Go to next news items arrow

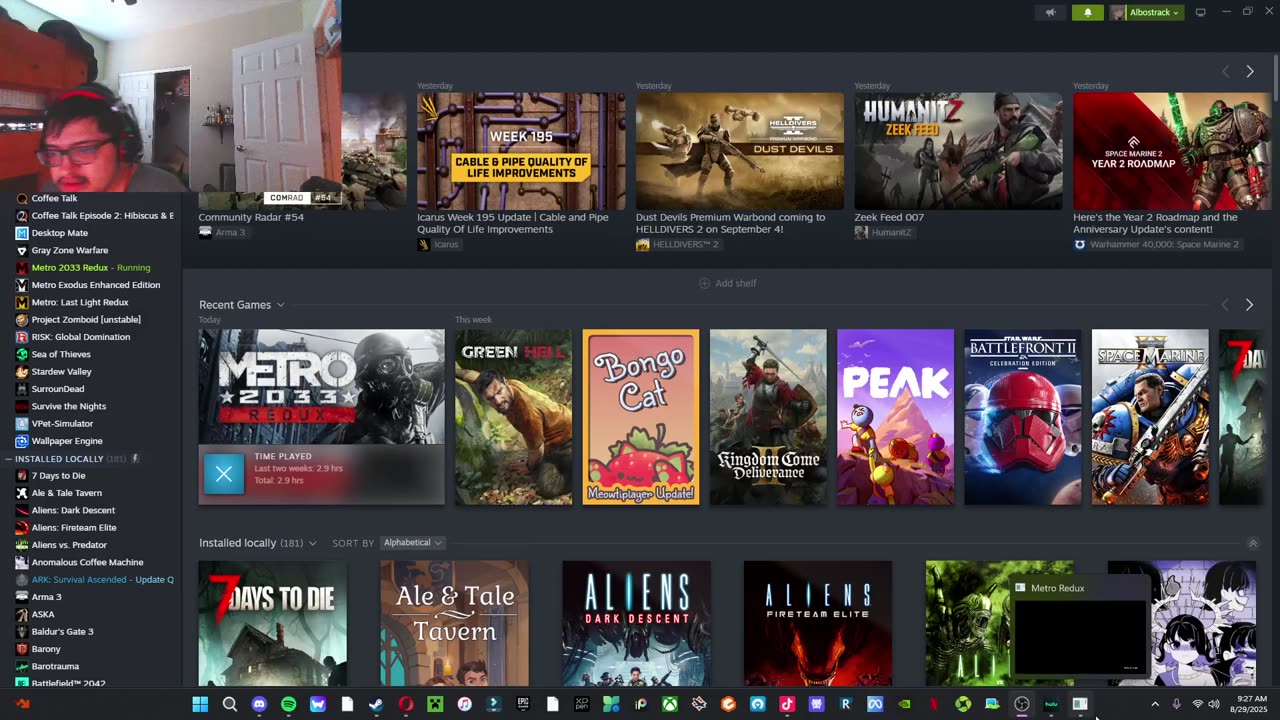(x=1250, y=71)
